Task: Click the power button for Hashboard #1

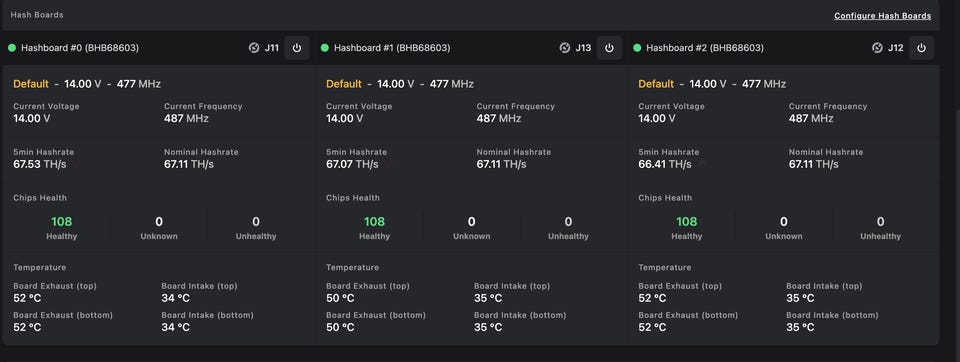Action: (609, 48)
